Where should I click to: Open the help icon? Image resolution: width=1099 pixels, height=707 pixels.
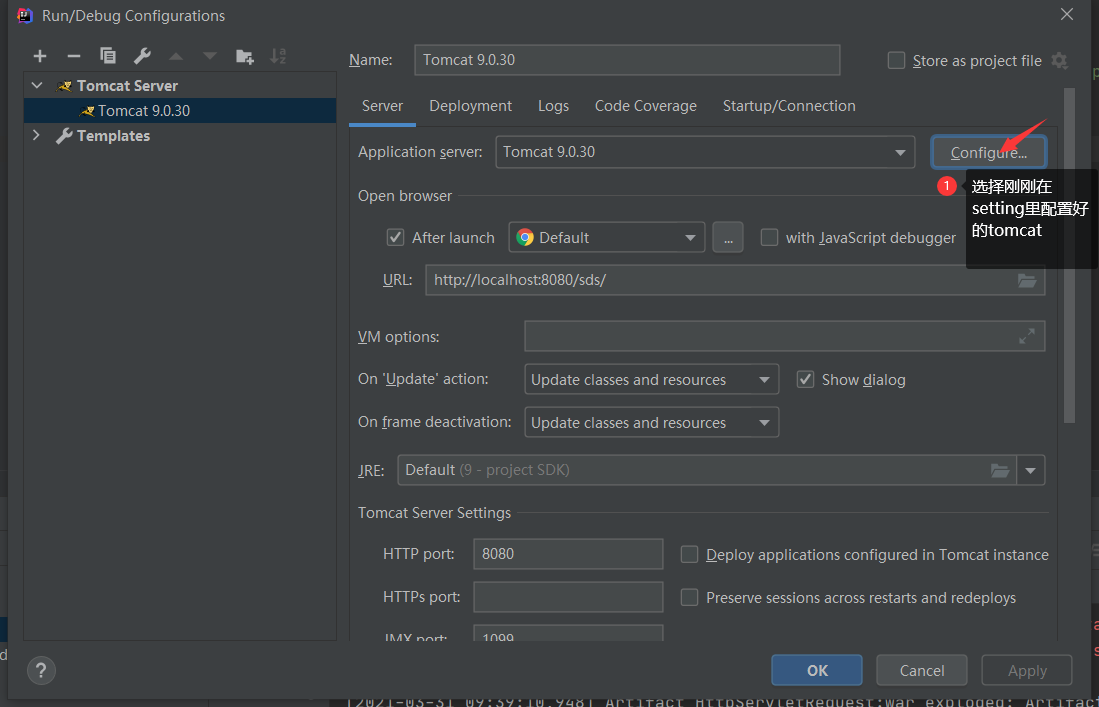40,670
